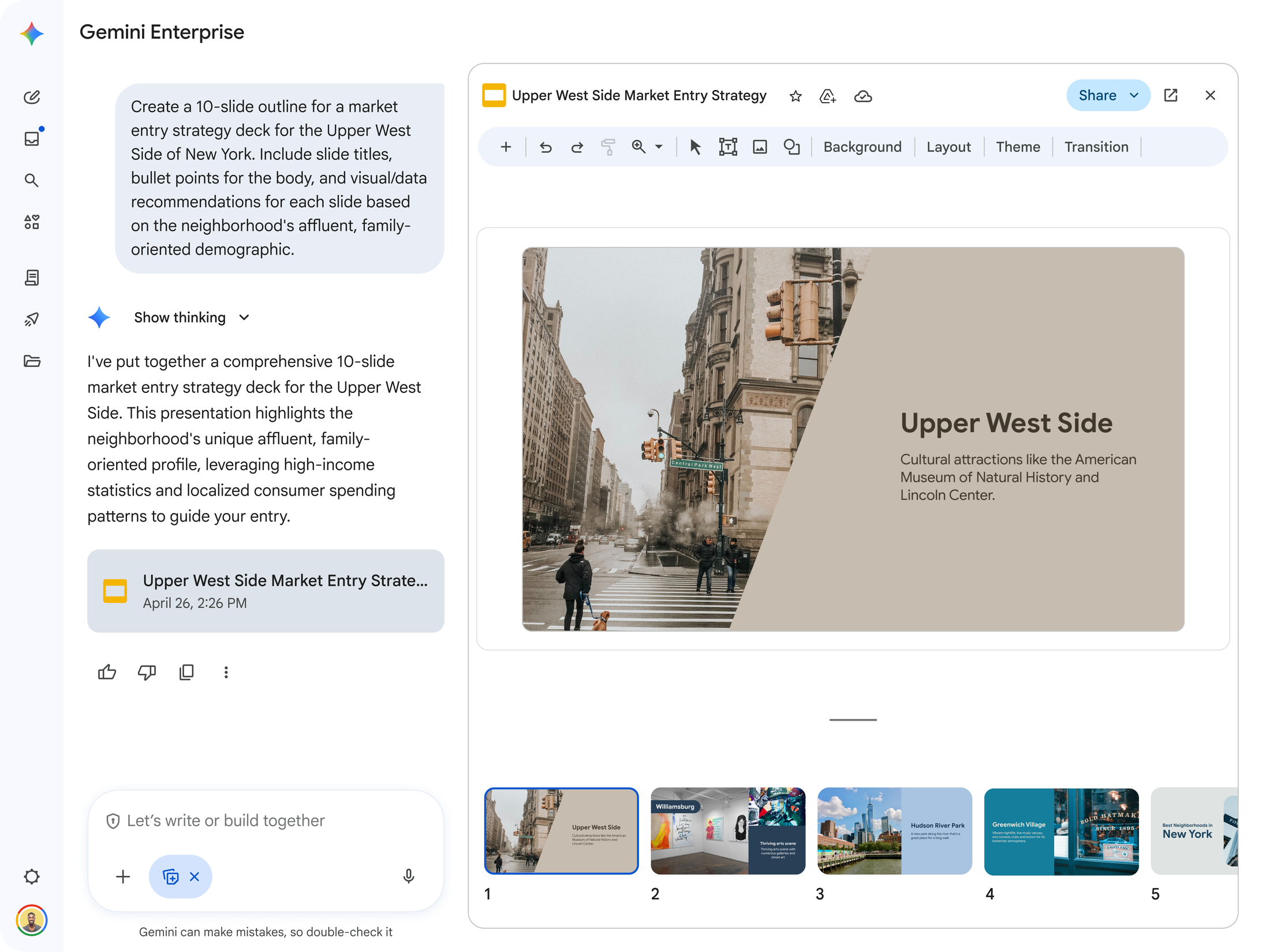Star the Upper West Side presentation
Viewport: 1270px width, 952px height.
tap(795, 96)
